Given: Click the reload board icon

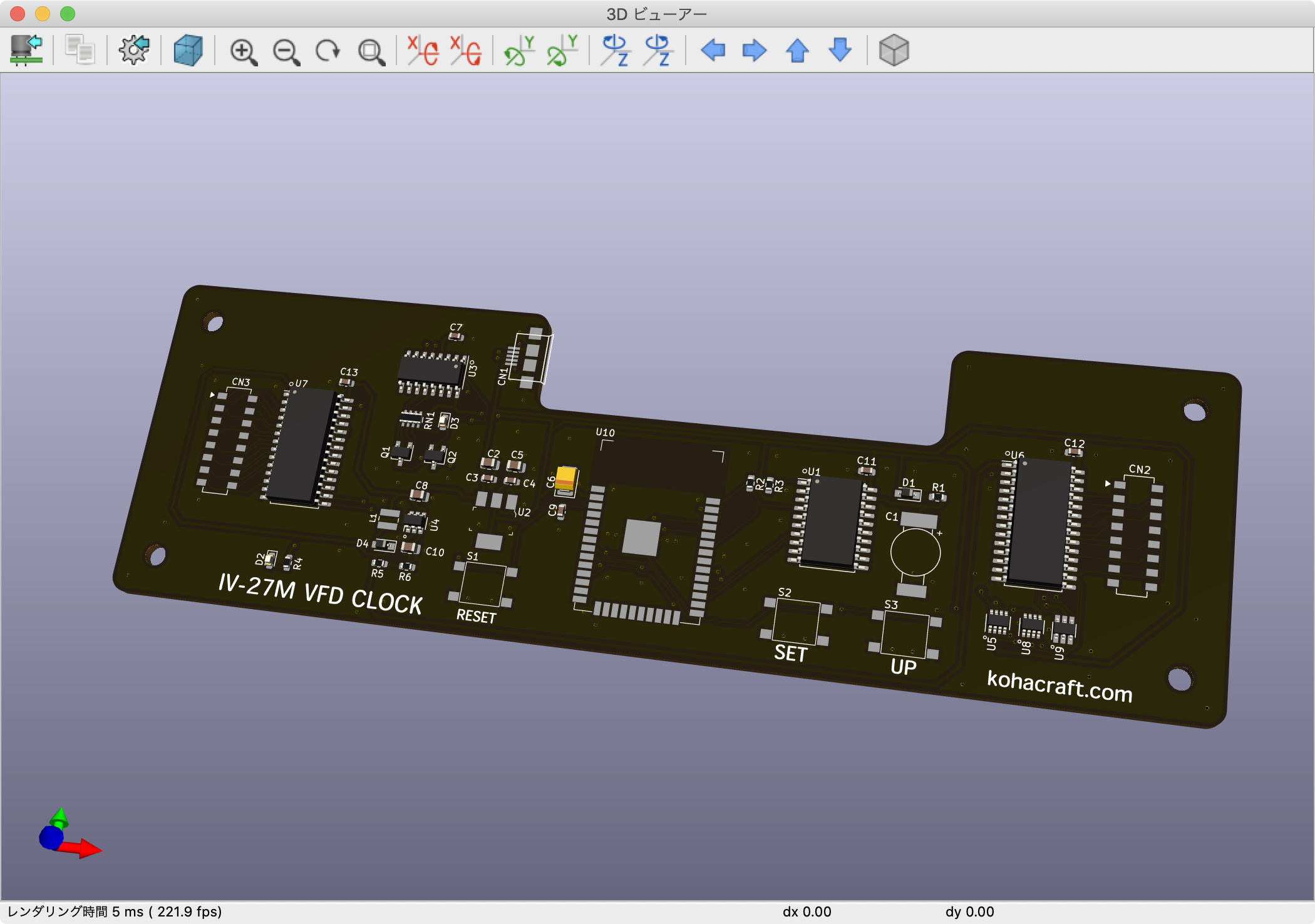Looking at the screenshot, I should pos(26,50).
